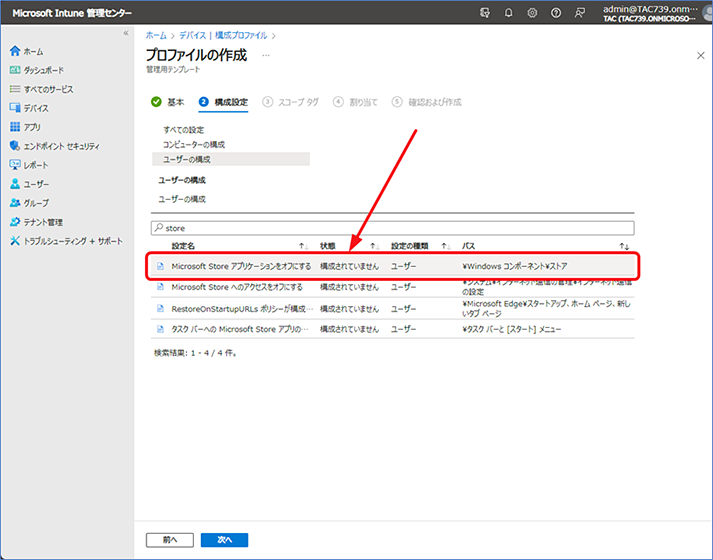
Task: Sort by 状態 column header
Action: click(327, 246)
